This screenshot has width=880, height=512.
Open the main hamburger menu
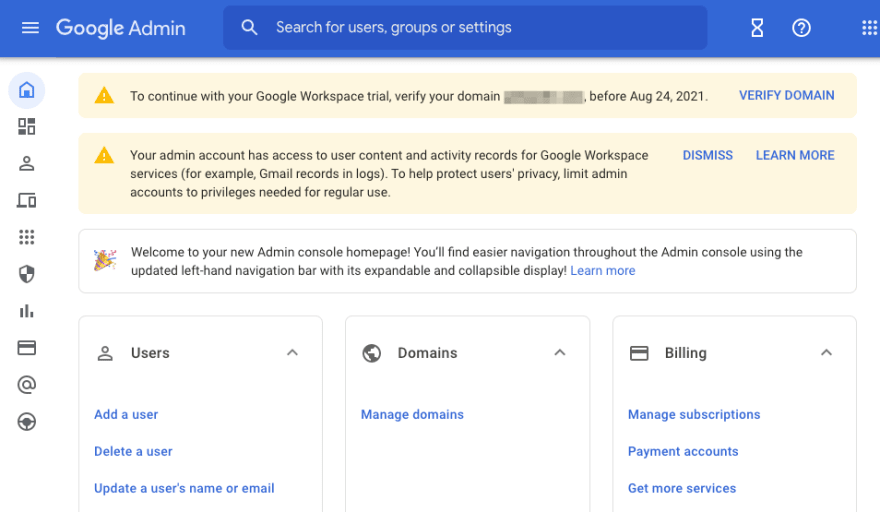(30, 28)
